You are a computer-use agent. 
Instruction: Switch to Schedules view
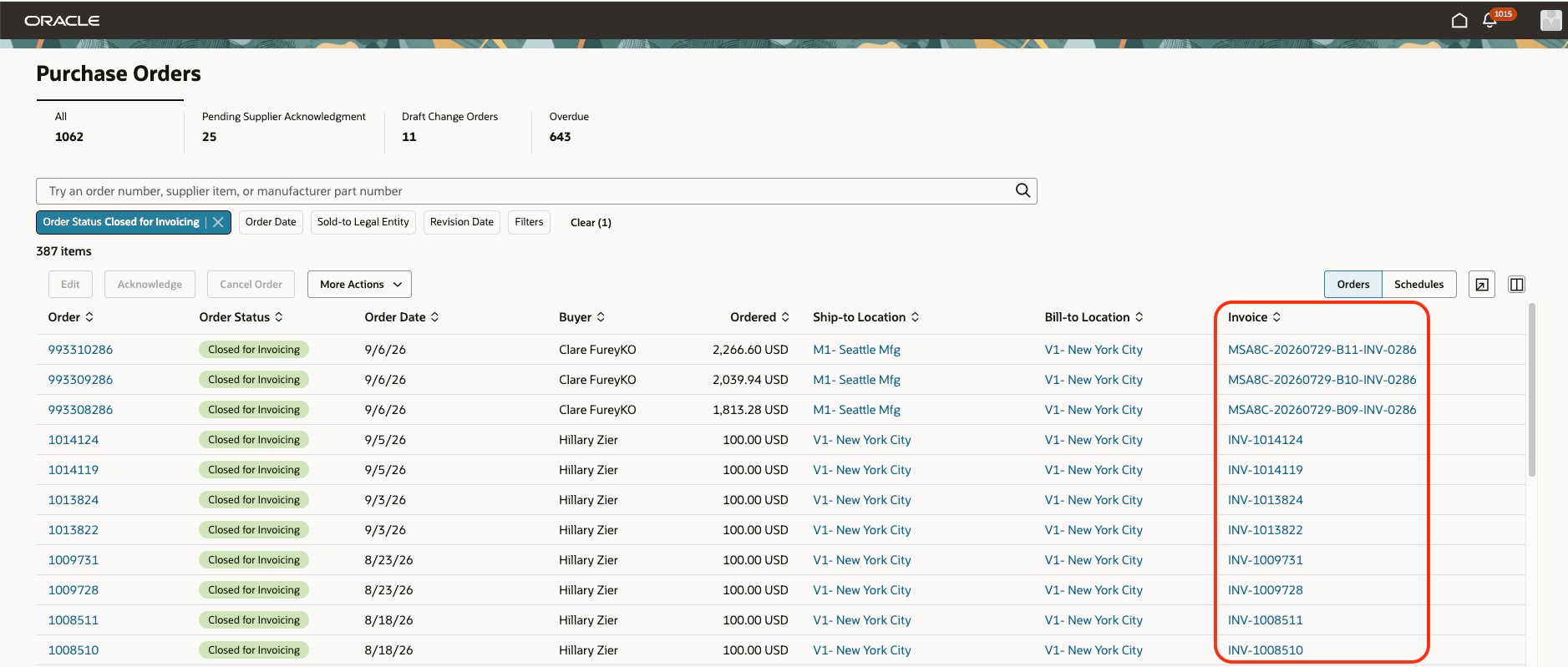tap(1418, 285)
